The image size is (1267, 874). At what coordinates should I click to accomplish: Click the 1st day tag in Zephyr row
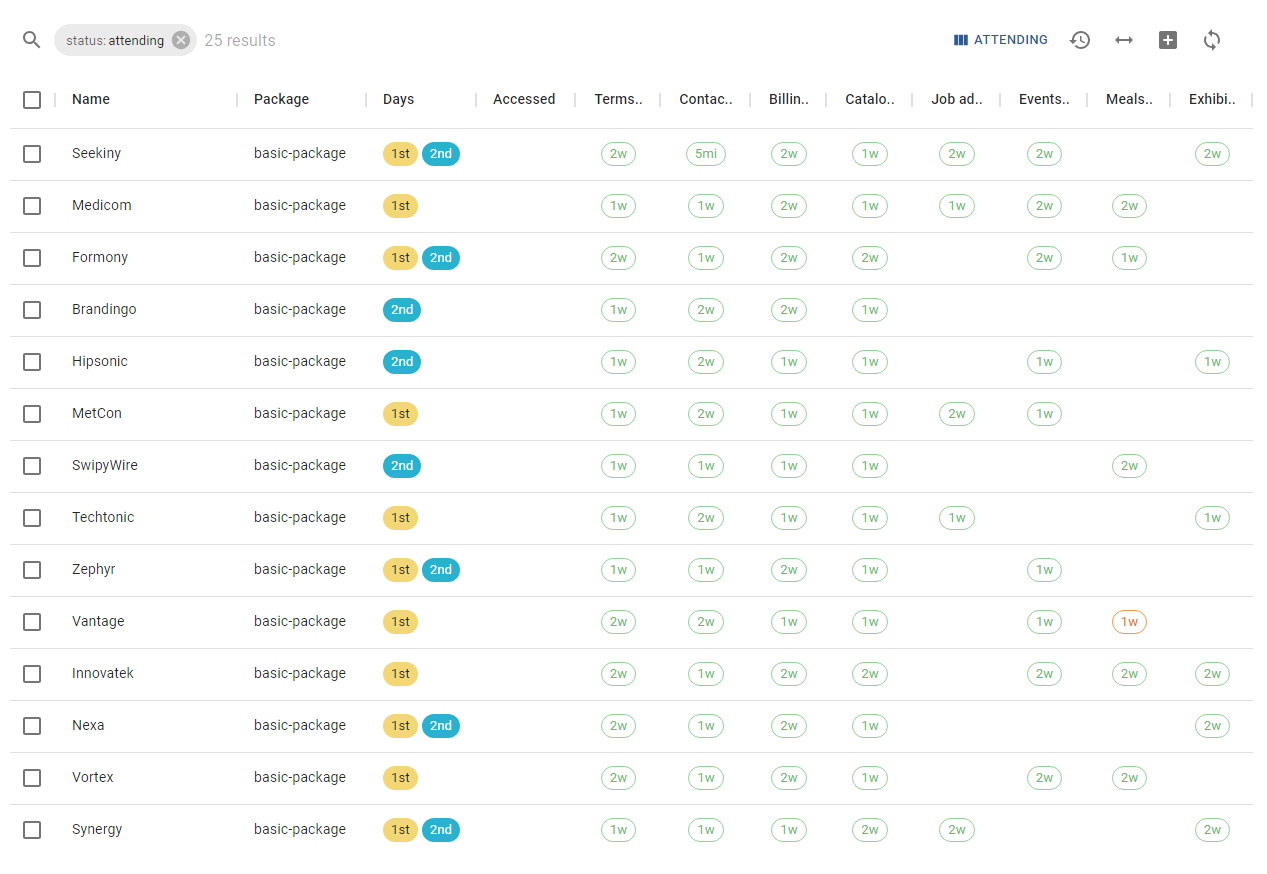click(x=400, y=570)
